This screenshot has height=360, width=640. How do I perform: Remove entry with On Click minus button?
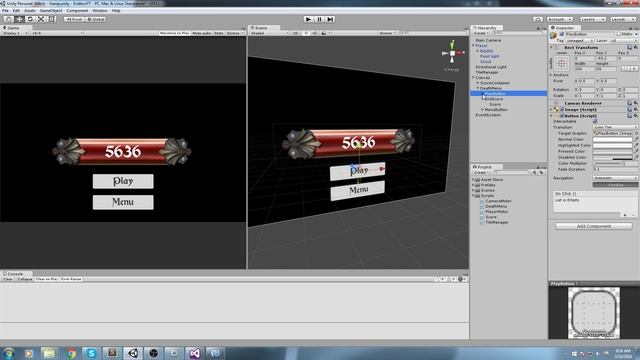tap(633, 215)
